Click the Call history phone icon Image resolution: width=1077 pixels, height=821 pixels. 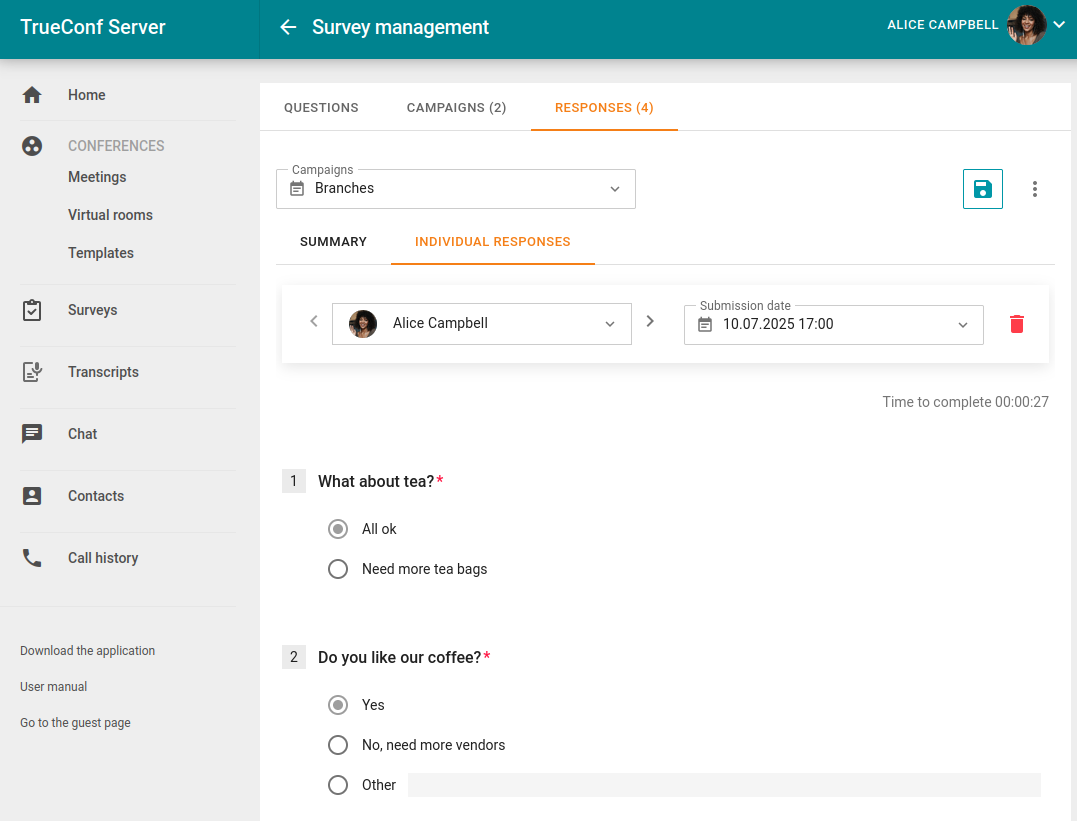click(x=32, y=558)
